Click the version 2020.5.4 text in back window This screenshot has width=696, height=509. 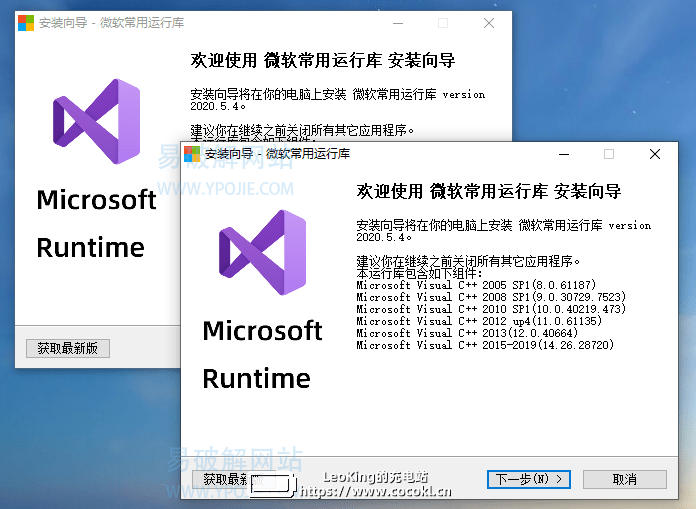click(x=338, y=100)
